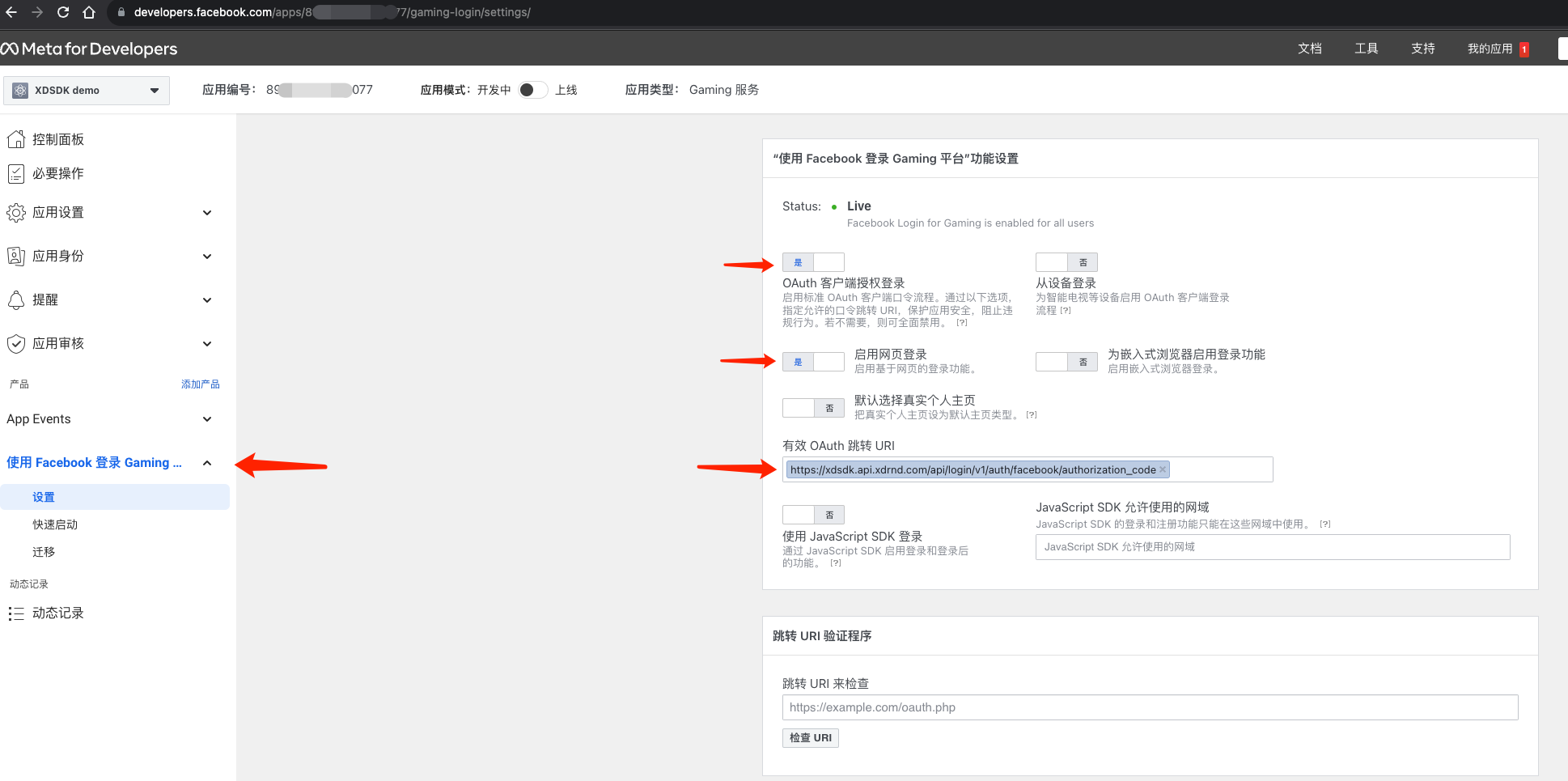Click the browser home icon
Viewport: 1568px width, 781px height.
(89, 12)
